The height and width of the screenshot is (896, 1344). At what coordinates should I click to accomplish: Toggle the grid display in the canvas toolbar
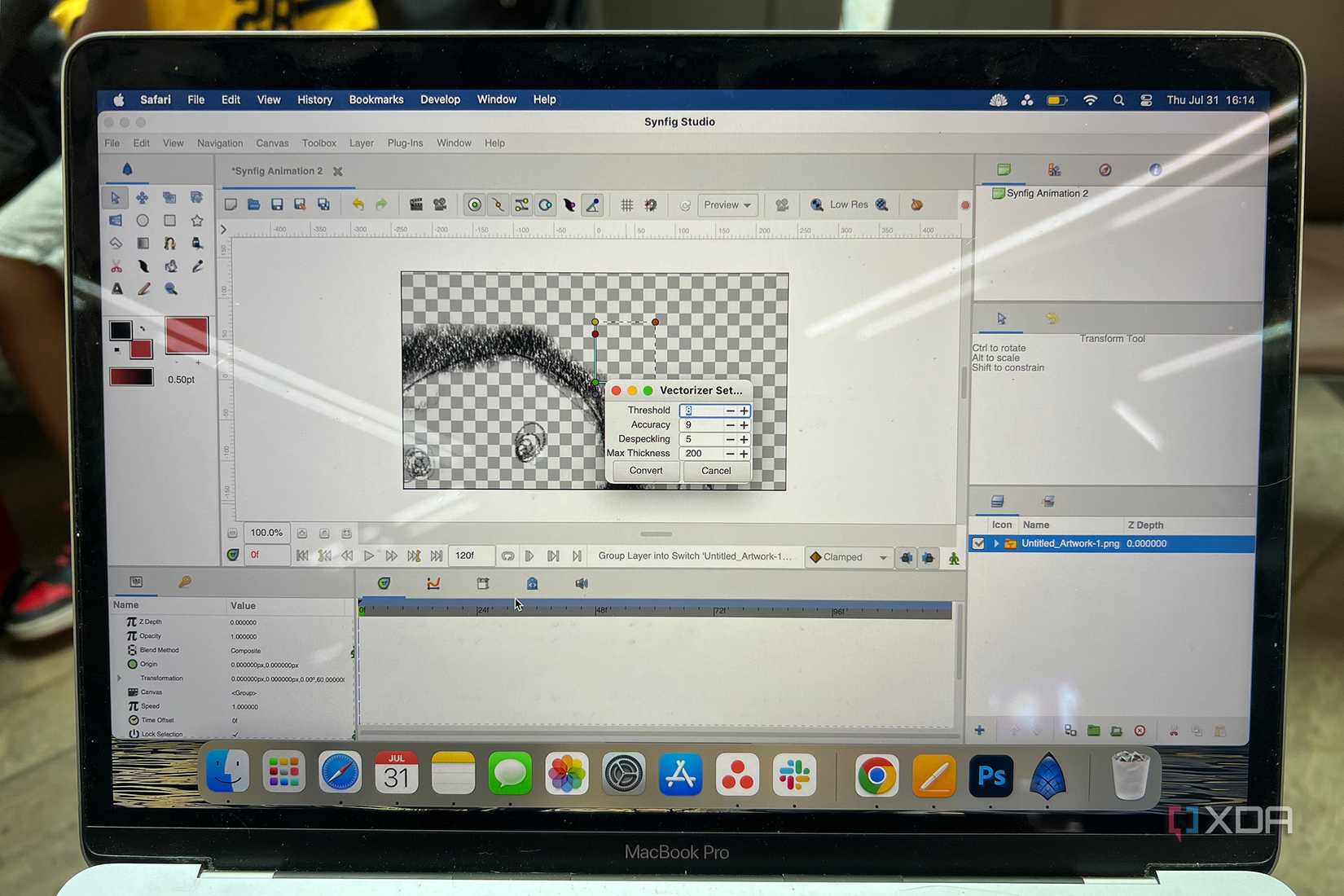click(x=627, y=205)
